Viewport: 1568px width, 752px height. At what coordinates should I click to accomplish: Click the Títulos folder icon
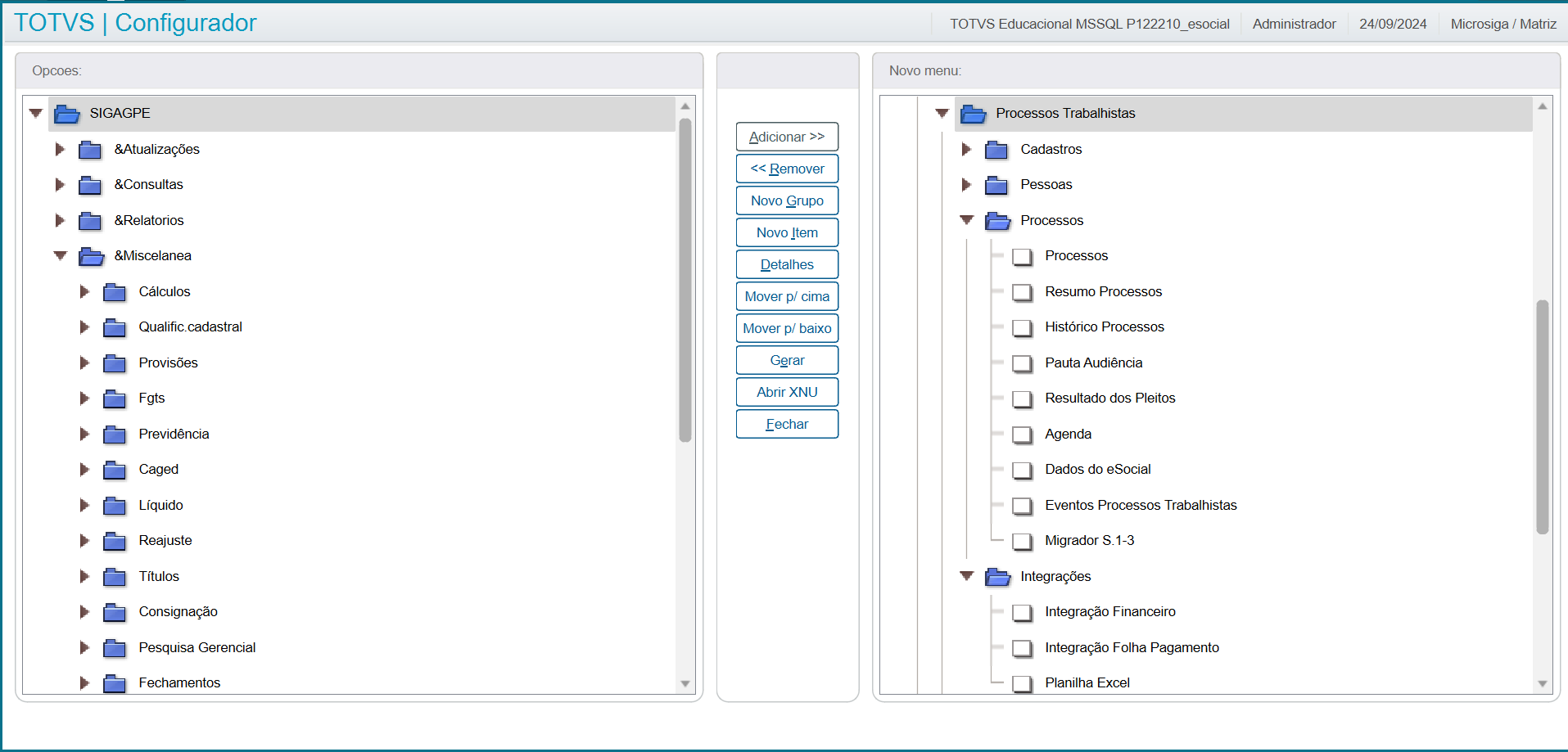(x=115, y=577)
